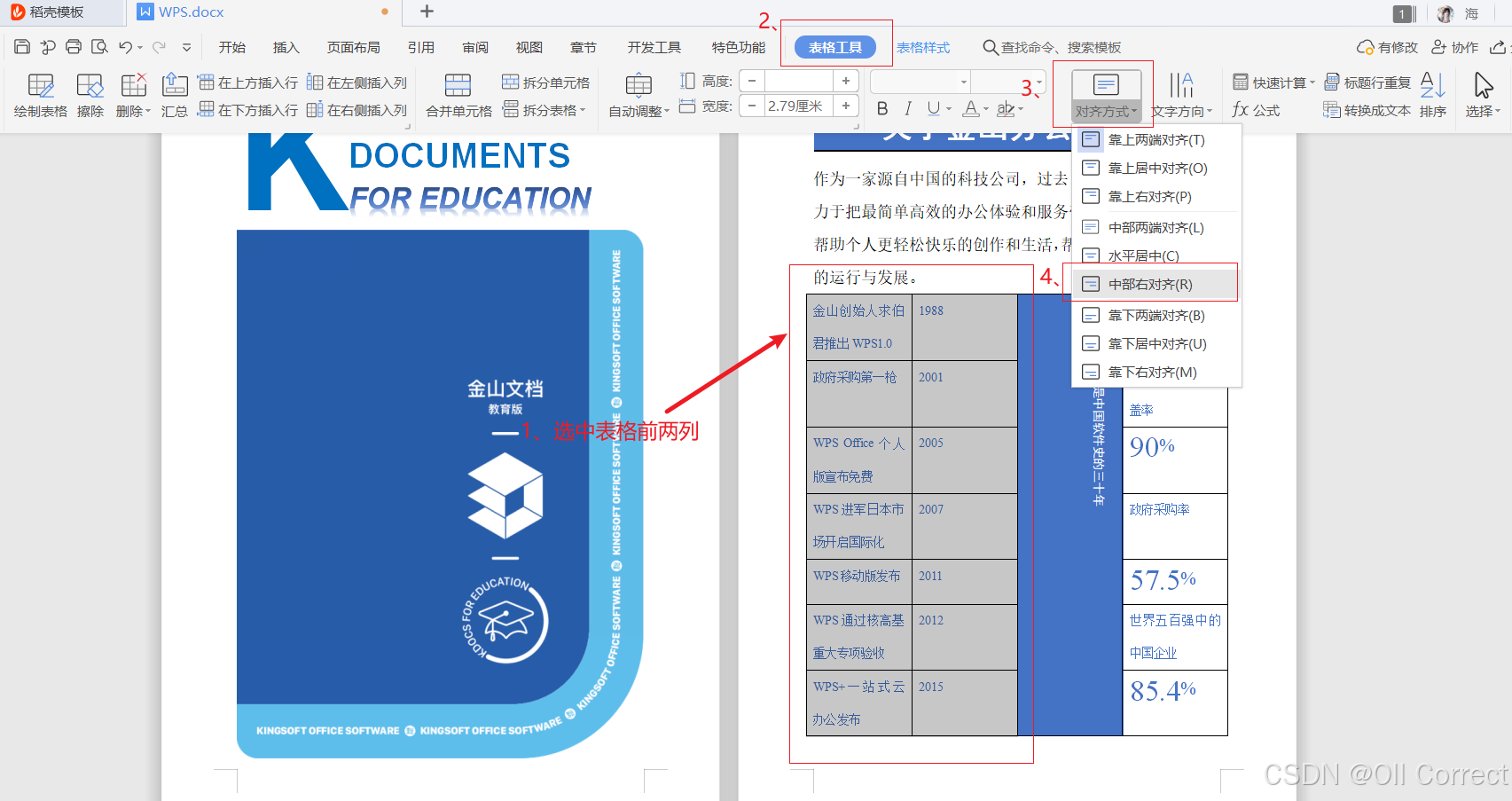This screenshot has width=1512, height=801.
Task: Decrease row height with minus button
Action: (752, 81)
